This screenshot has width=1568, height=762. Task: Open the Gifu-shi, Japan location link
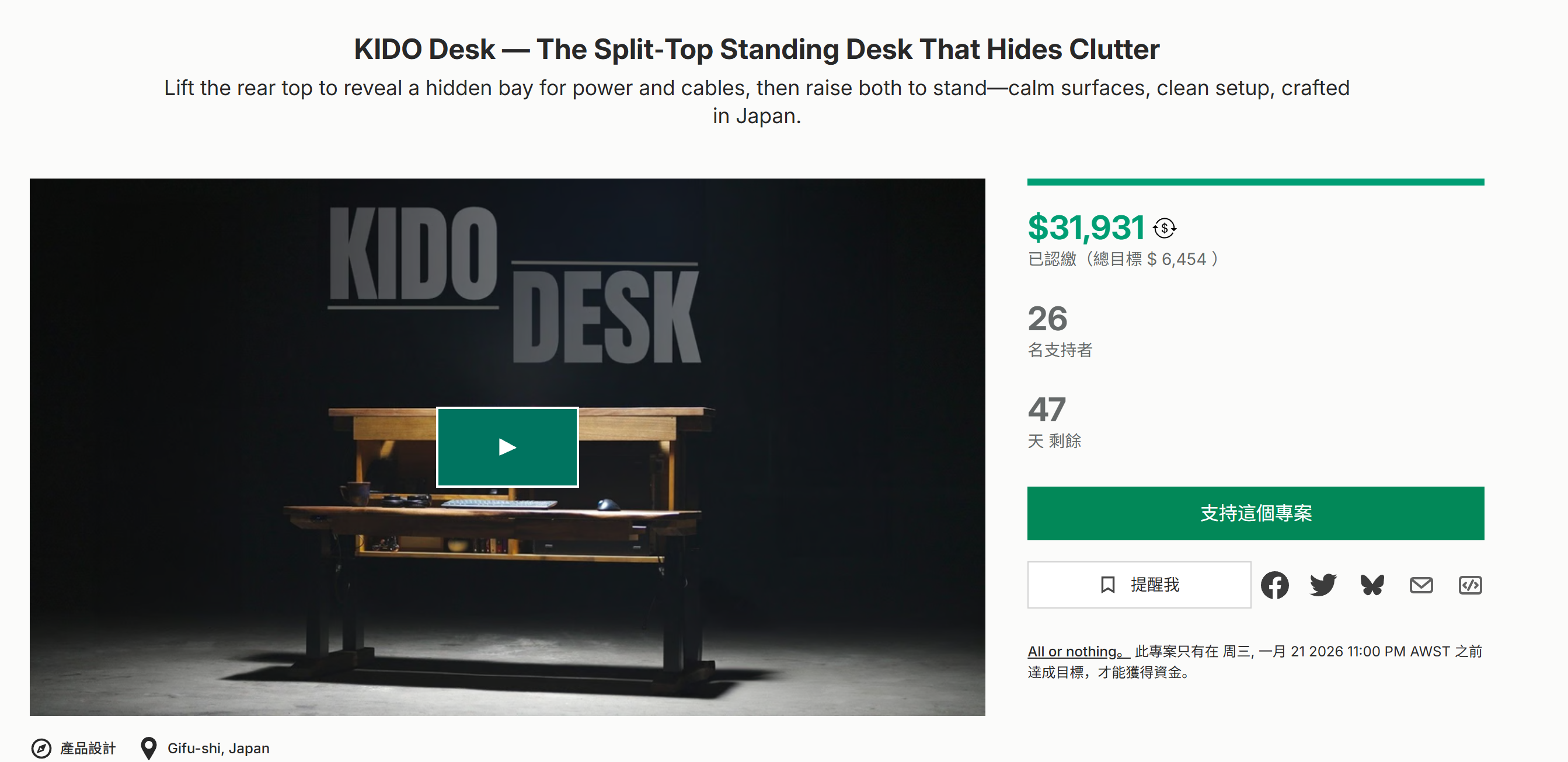218,748
